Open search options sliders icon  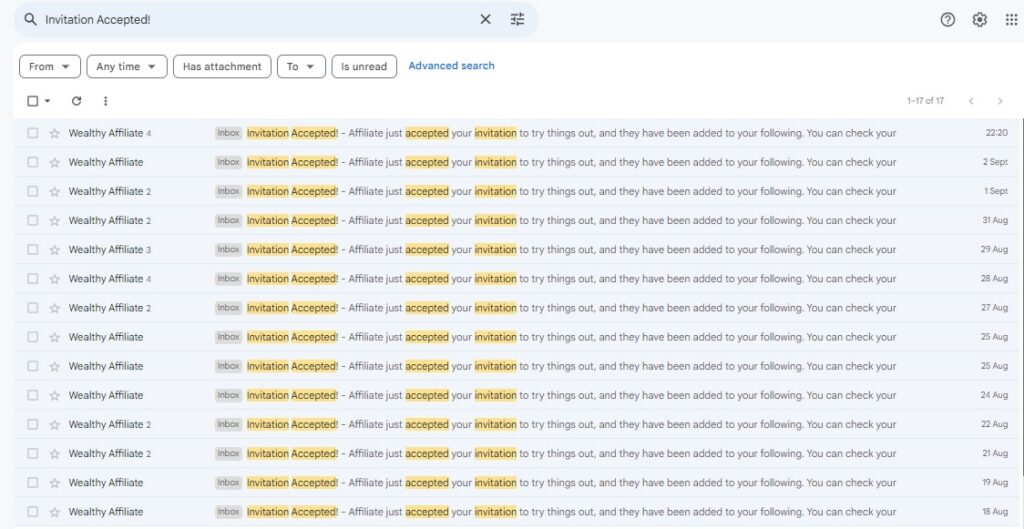[517, 20]
